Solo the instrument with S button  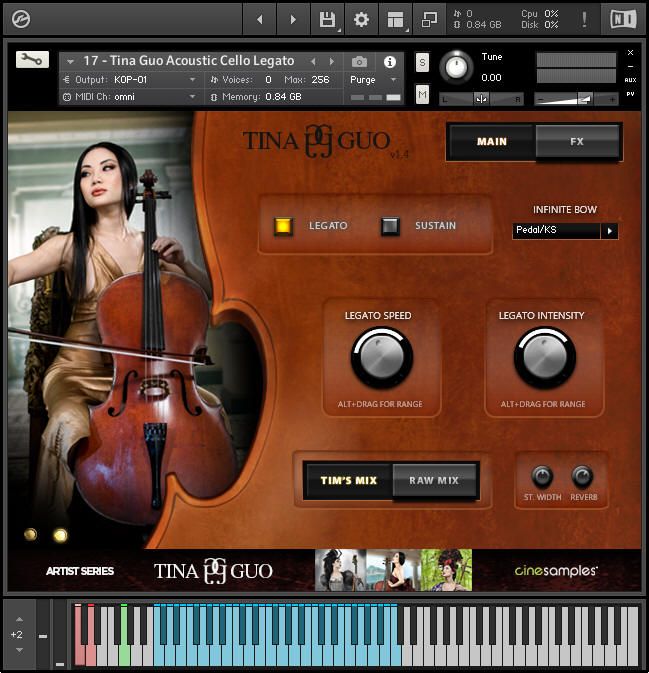pyautogui.click(x=422, y=63)
